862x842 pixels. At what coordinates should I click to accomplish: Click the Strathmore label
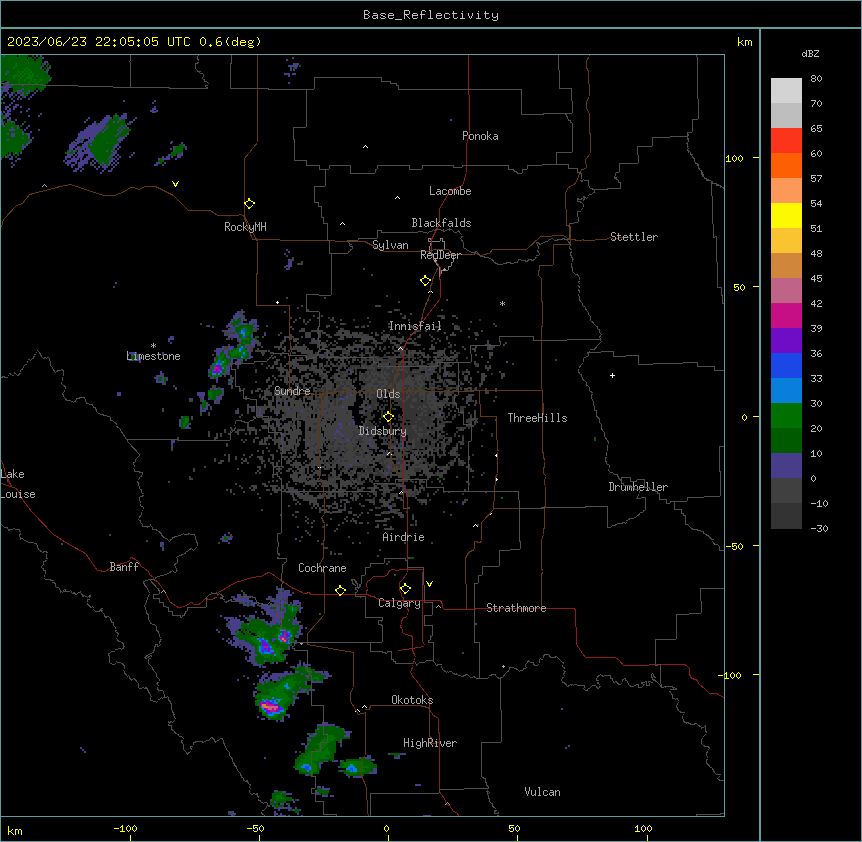click(x=516, y=608)
